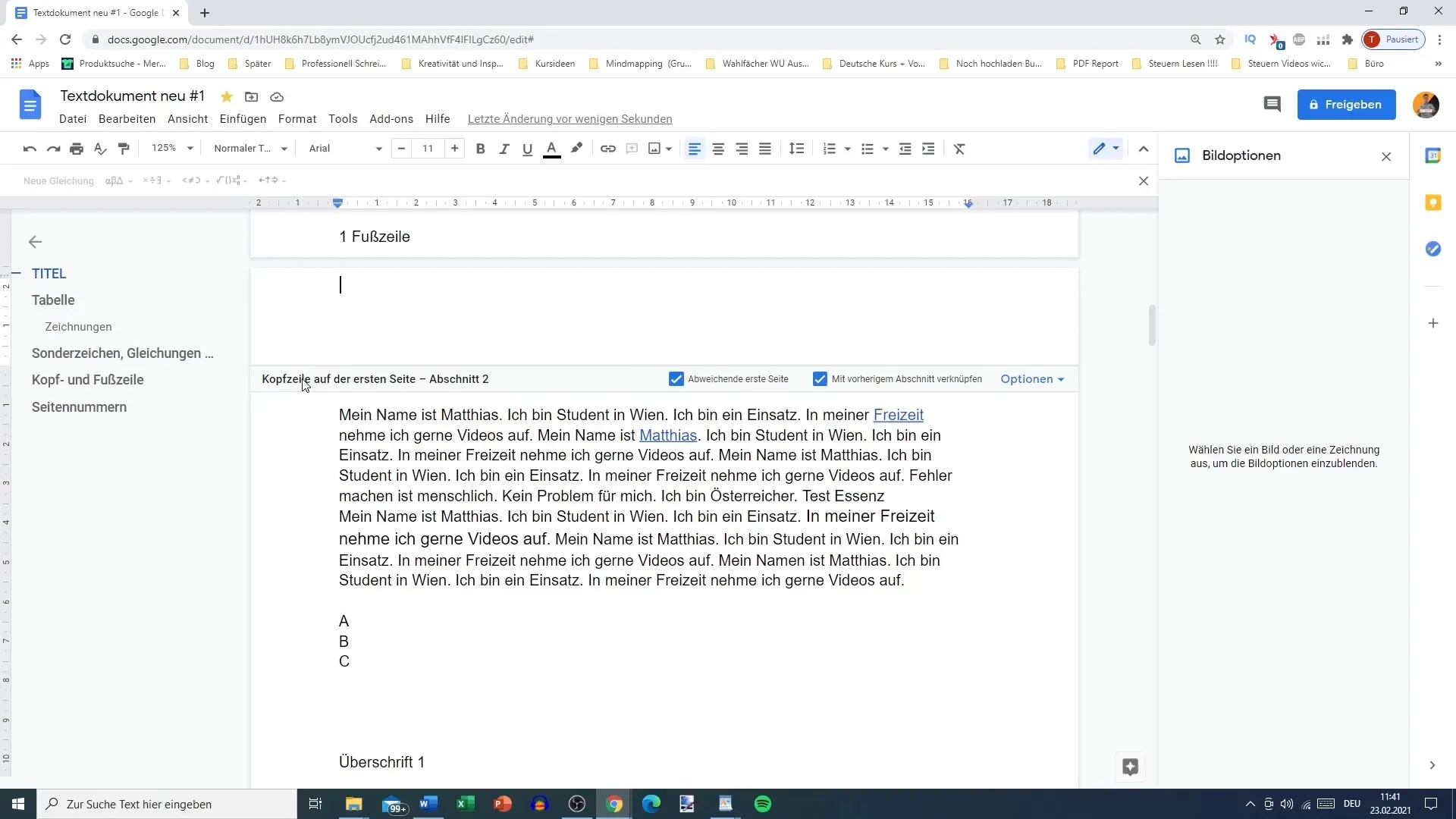This screenshot has height=819, width=1456.
Task: Clear formatting icon
Action: 959,149
